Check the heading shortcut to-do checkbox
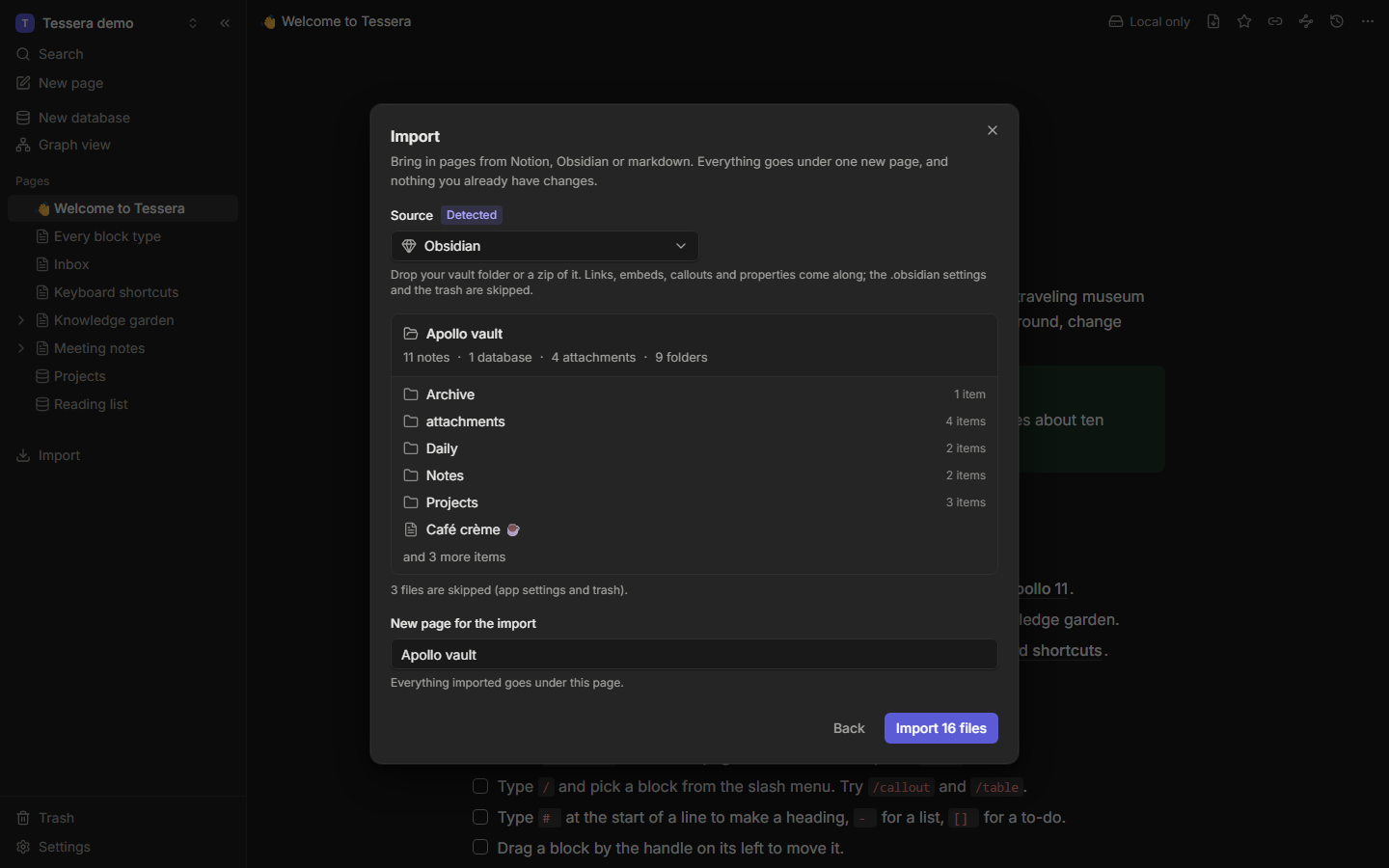 click(x=480, y=817)
